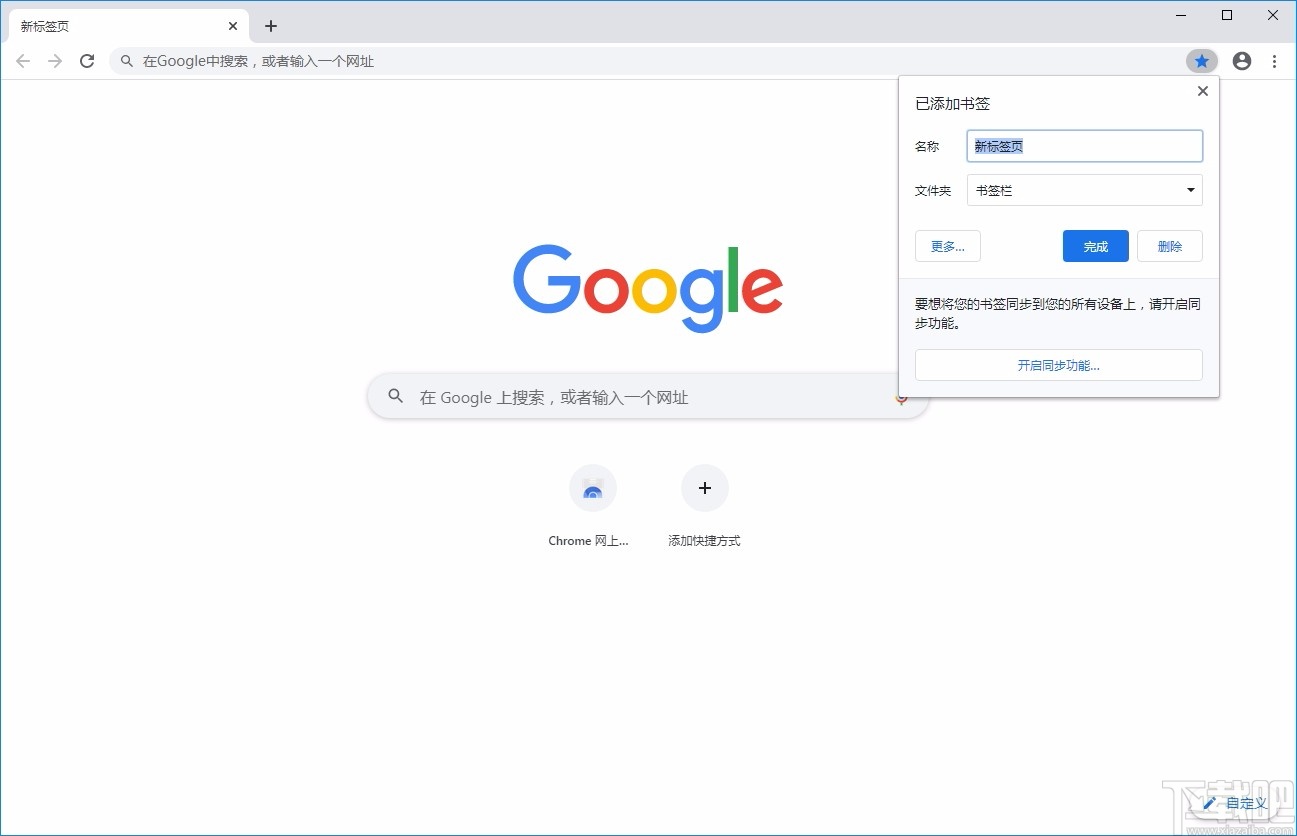Open the three-dot Chrome menu
Image resolution: width=1297 pixels, height=836 pixels.
tap(1275, 60)
